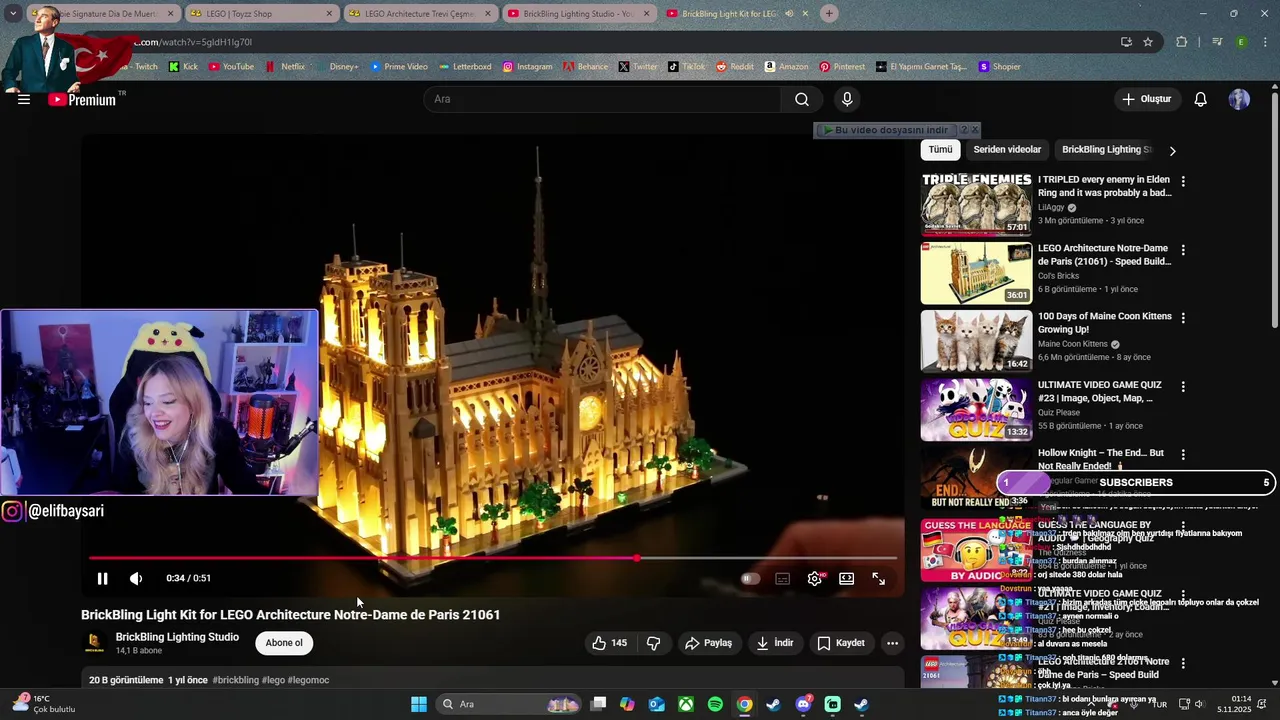Seek on the red video progress bar
Screen dimensions: 1280x720
(493, 558)
